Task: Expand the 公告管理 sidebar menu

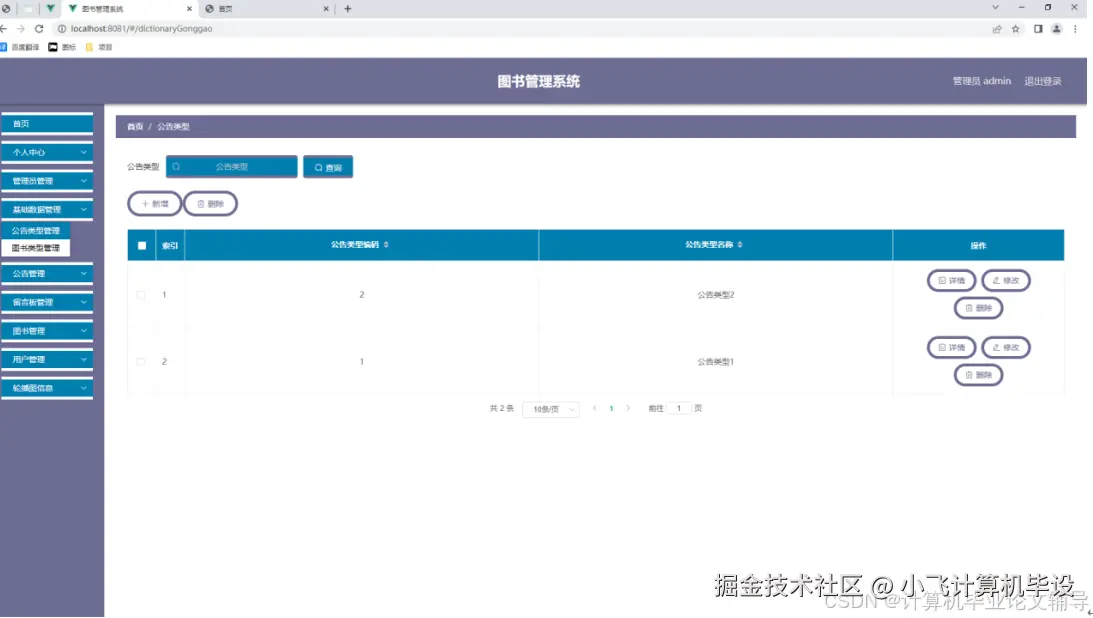Action: point(45,272)
